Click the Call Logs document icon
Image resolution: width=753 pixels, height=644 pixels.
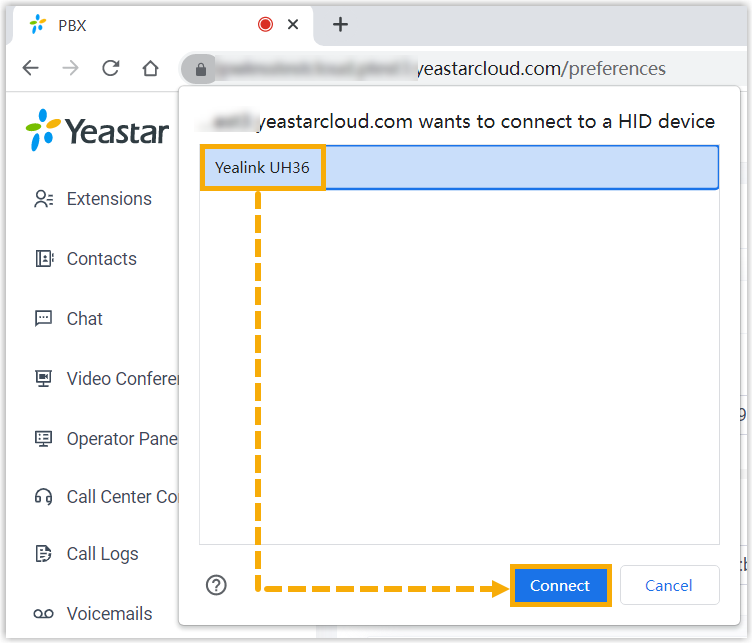tap(44, 554)
